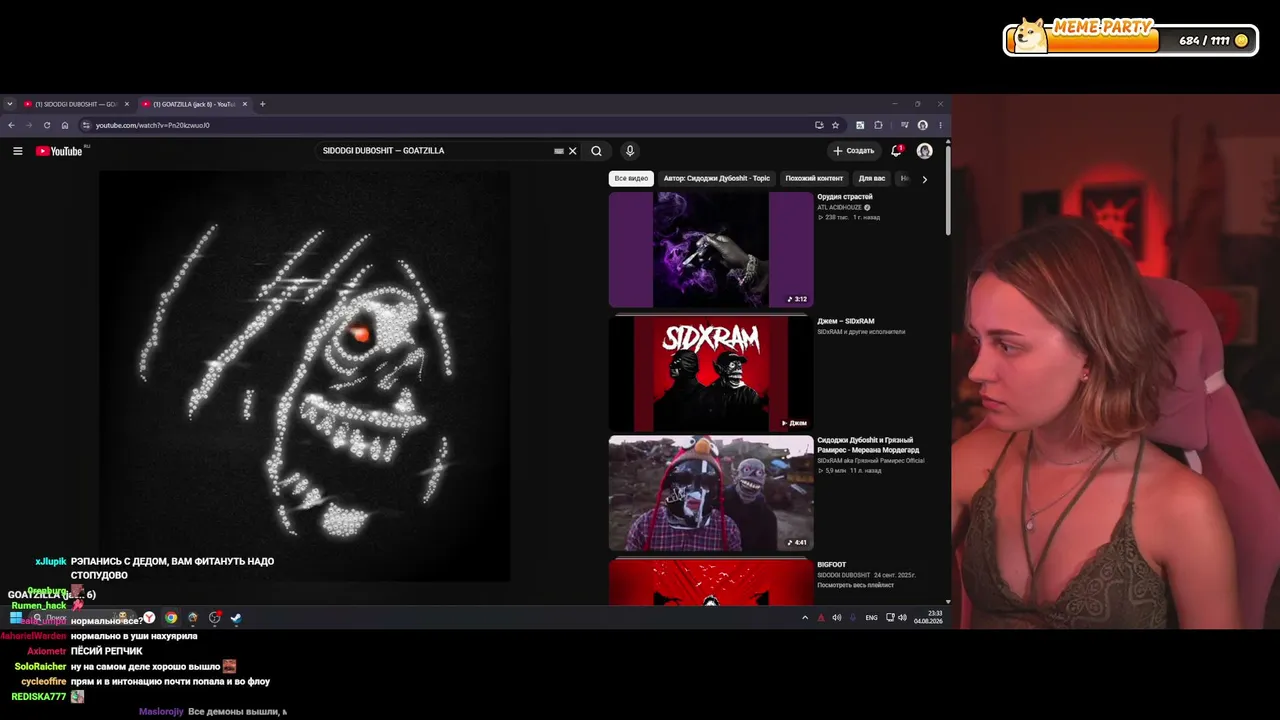The image size is (1280, 720).
Task: Open the ATL ACIDHOUZE channel
Action: (840, 207)
